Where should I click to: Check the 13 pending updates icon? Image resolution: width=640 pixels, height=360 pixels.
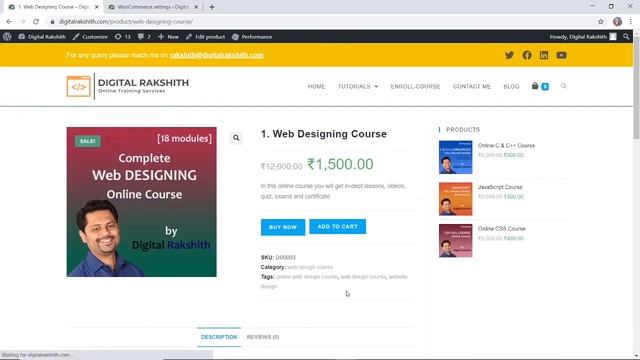pos(122,37)
